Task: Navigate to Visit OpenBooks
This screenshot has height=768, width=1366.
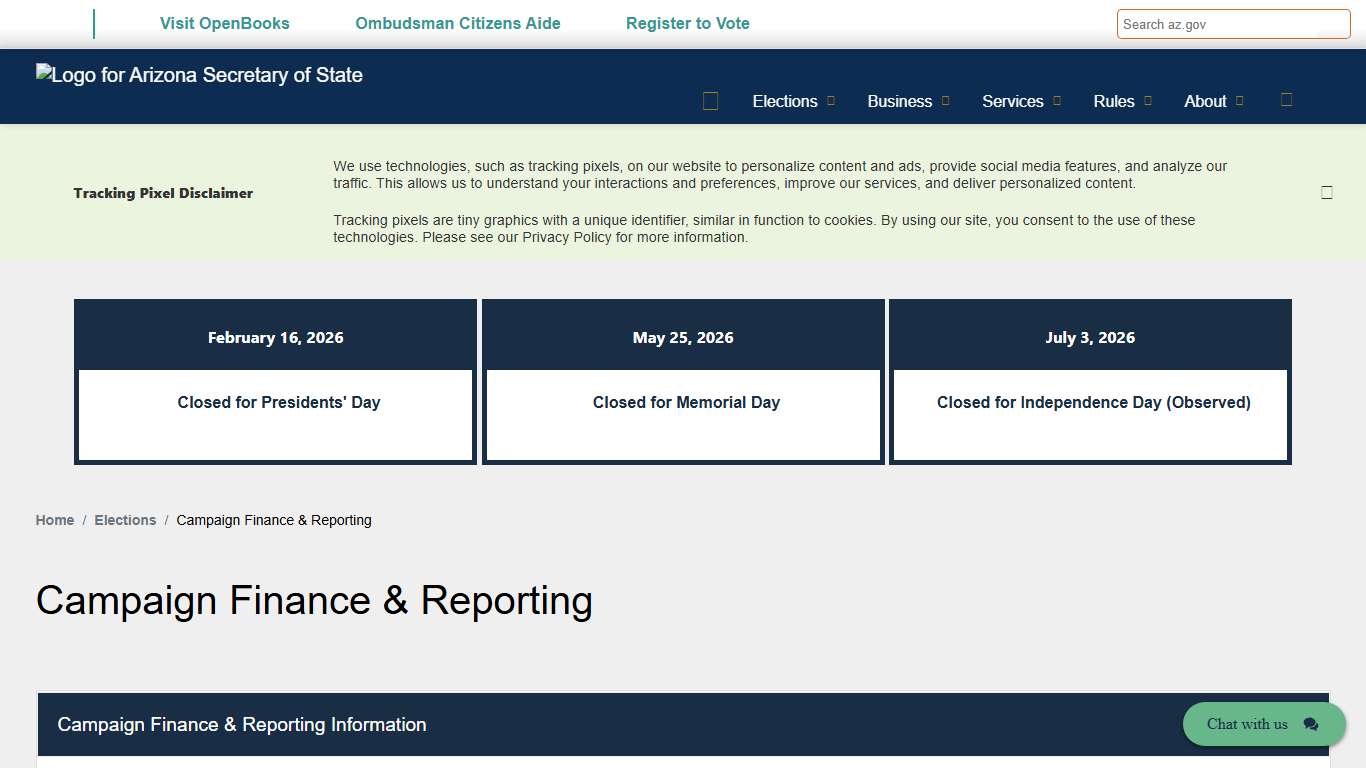Action: 224,23
